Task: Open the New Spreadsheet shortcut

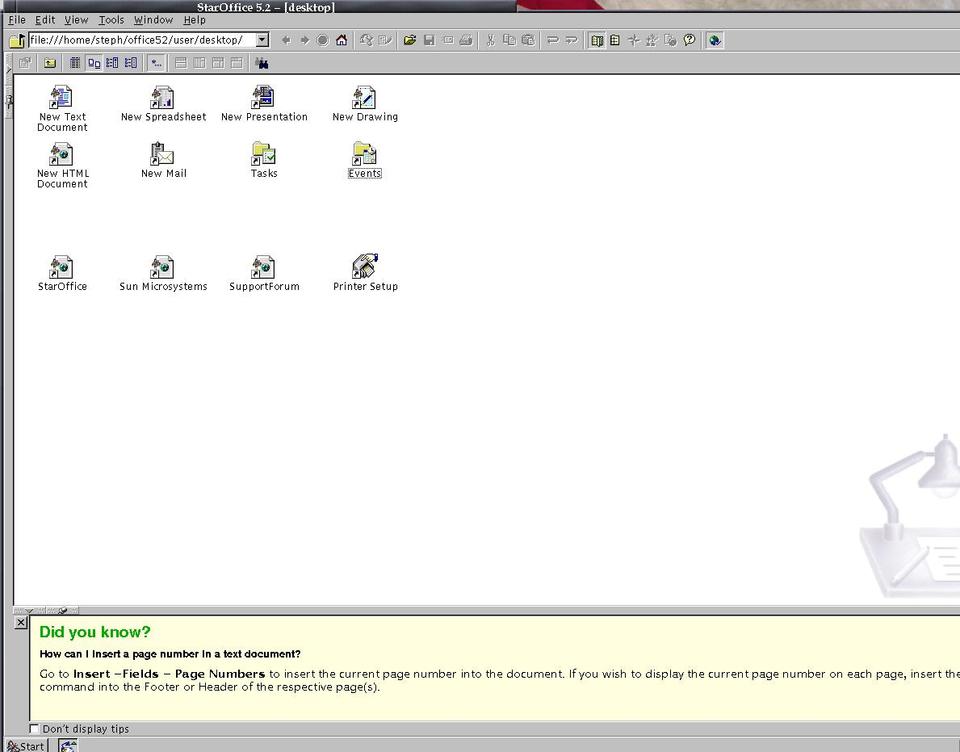Action: [162, 98]
